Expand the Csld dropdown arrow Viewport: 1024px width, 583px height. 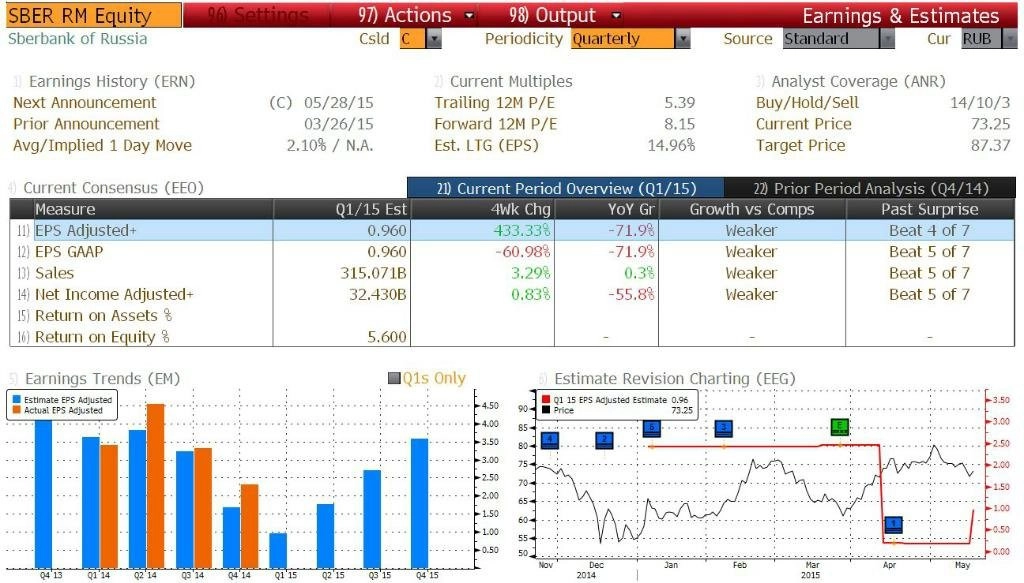coord(434,39)
